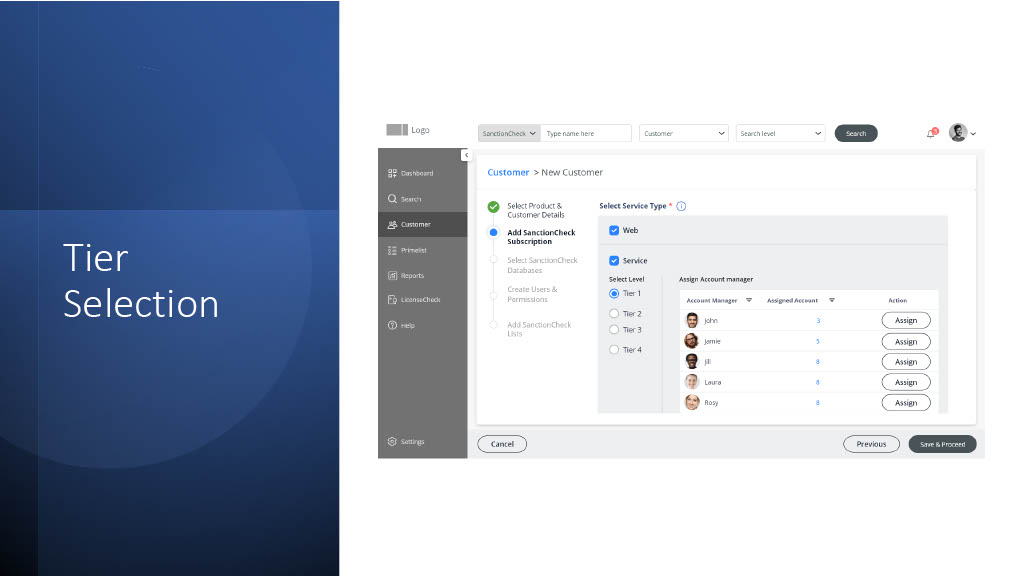
Task: Open Primelist from the sidebar menu
Action: (423, 250)
